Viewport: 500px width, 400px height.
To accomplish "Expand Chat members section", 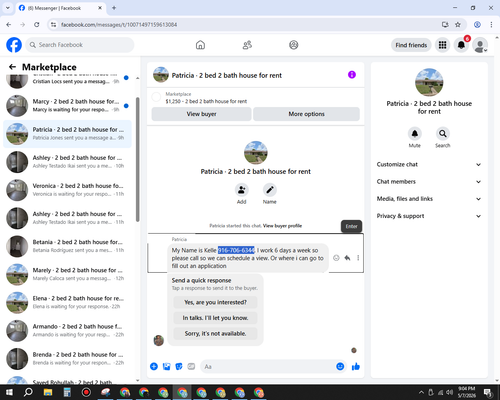I will point(429,182).
